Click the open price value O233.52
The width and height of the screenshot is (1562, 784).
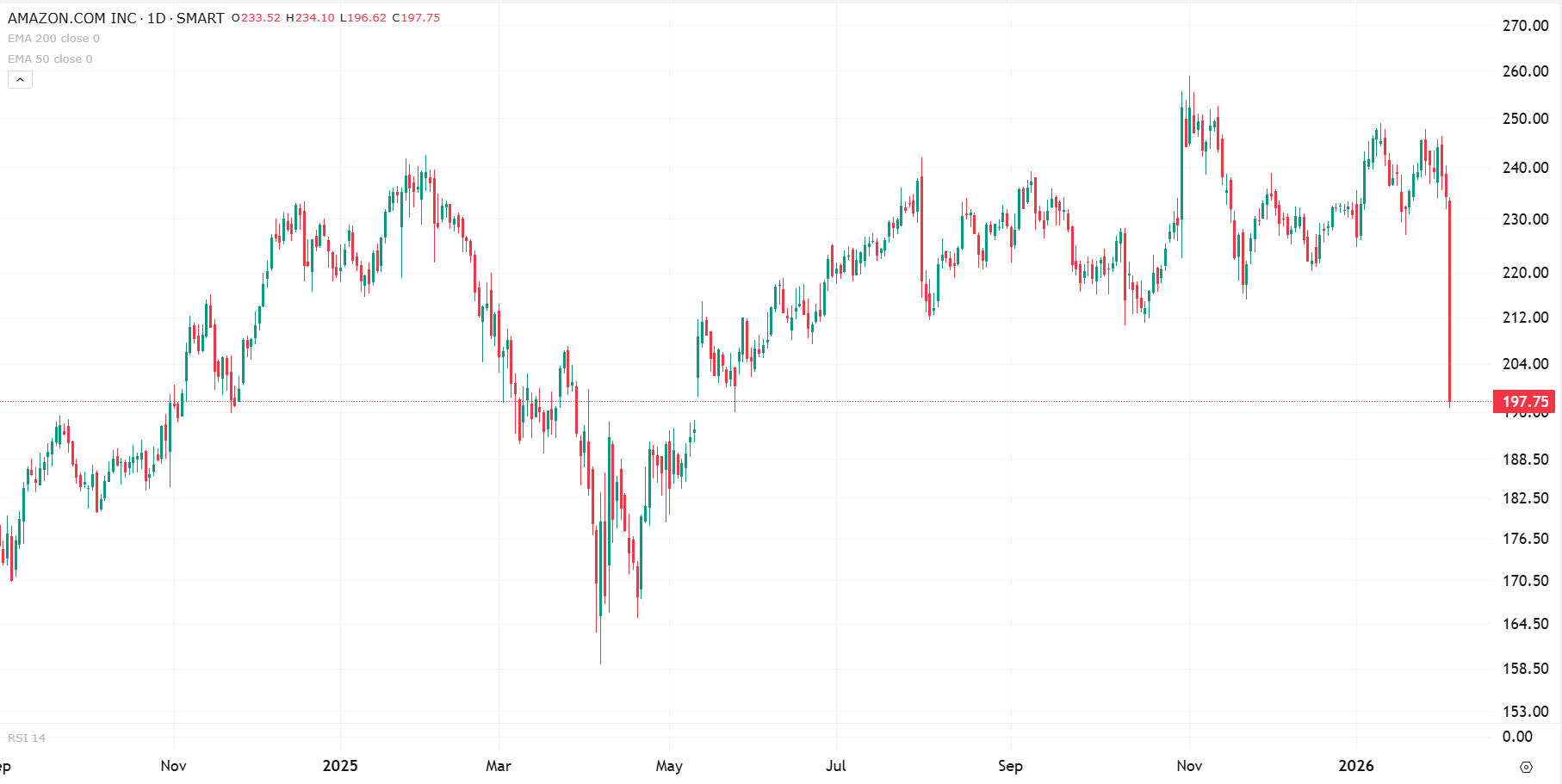257,18
